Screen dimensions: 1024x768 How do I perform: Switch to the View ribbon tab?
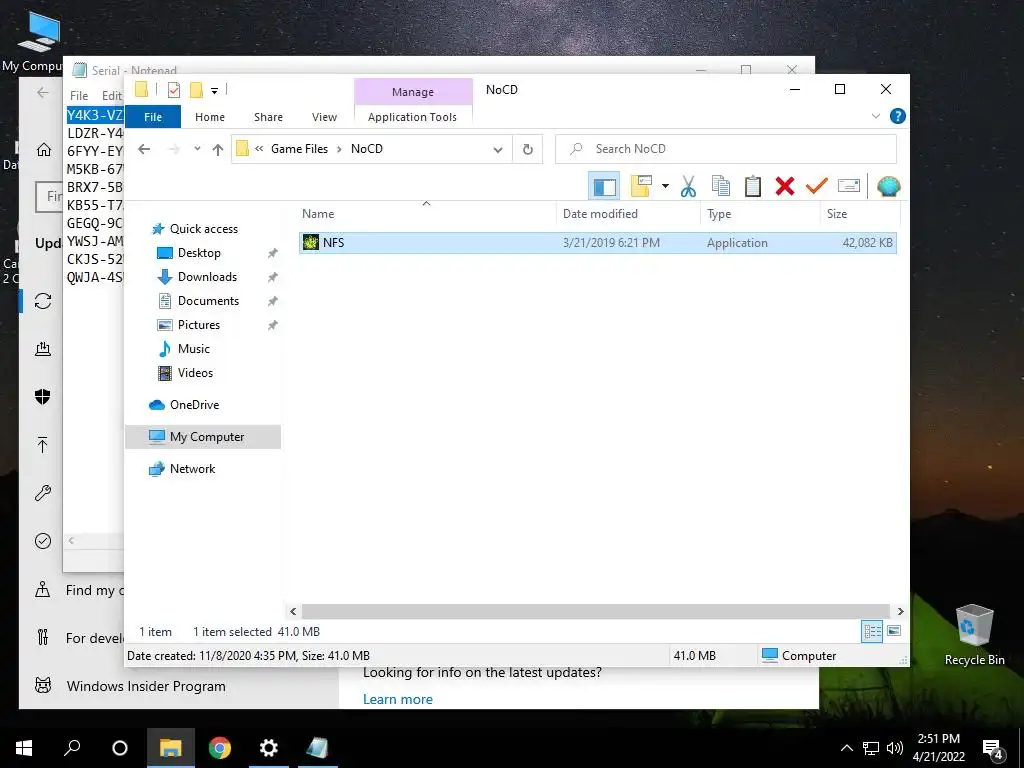(325, 117)
